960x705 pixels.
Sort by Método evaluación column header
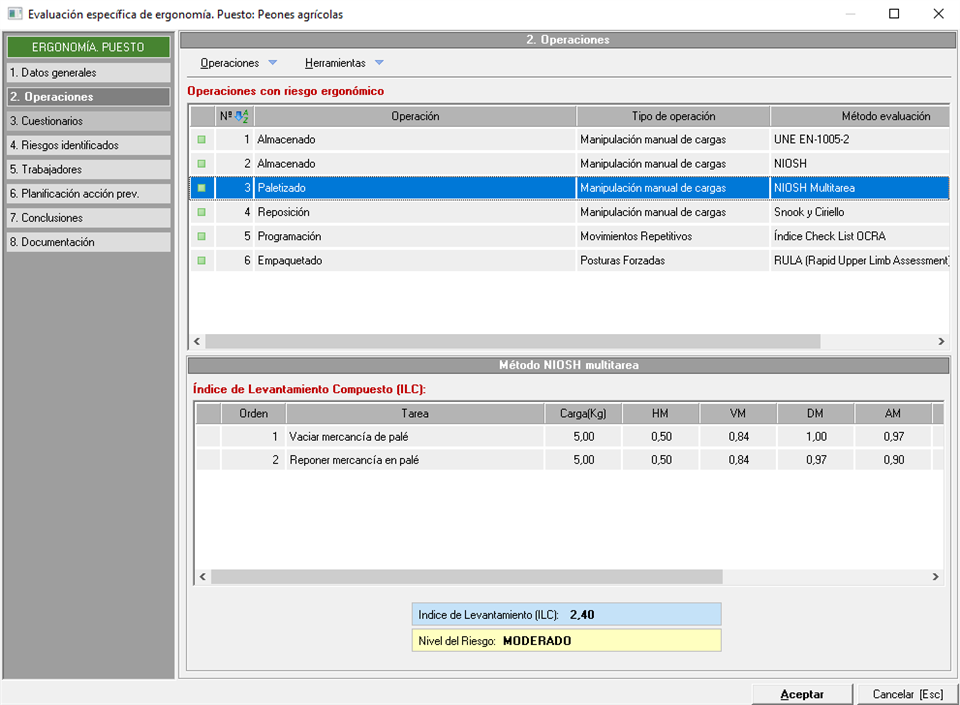(x=858, y=116)
